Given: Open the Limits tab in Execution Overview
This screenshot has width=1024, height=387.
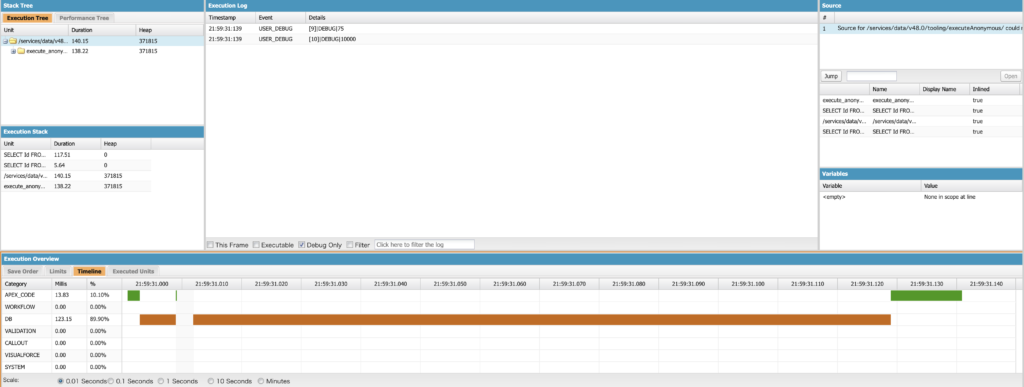Looking at the screenshot, I should click(58, 271).
